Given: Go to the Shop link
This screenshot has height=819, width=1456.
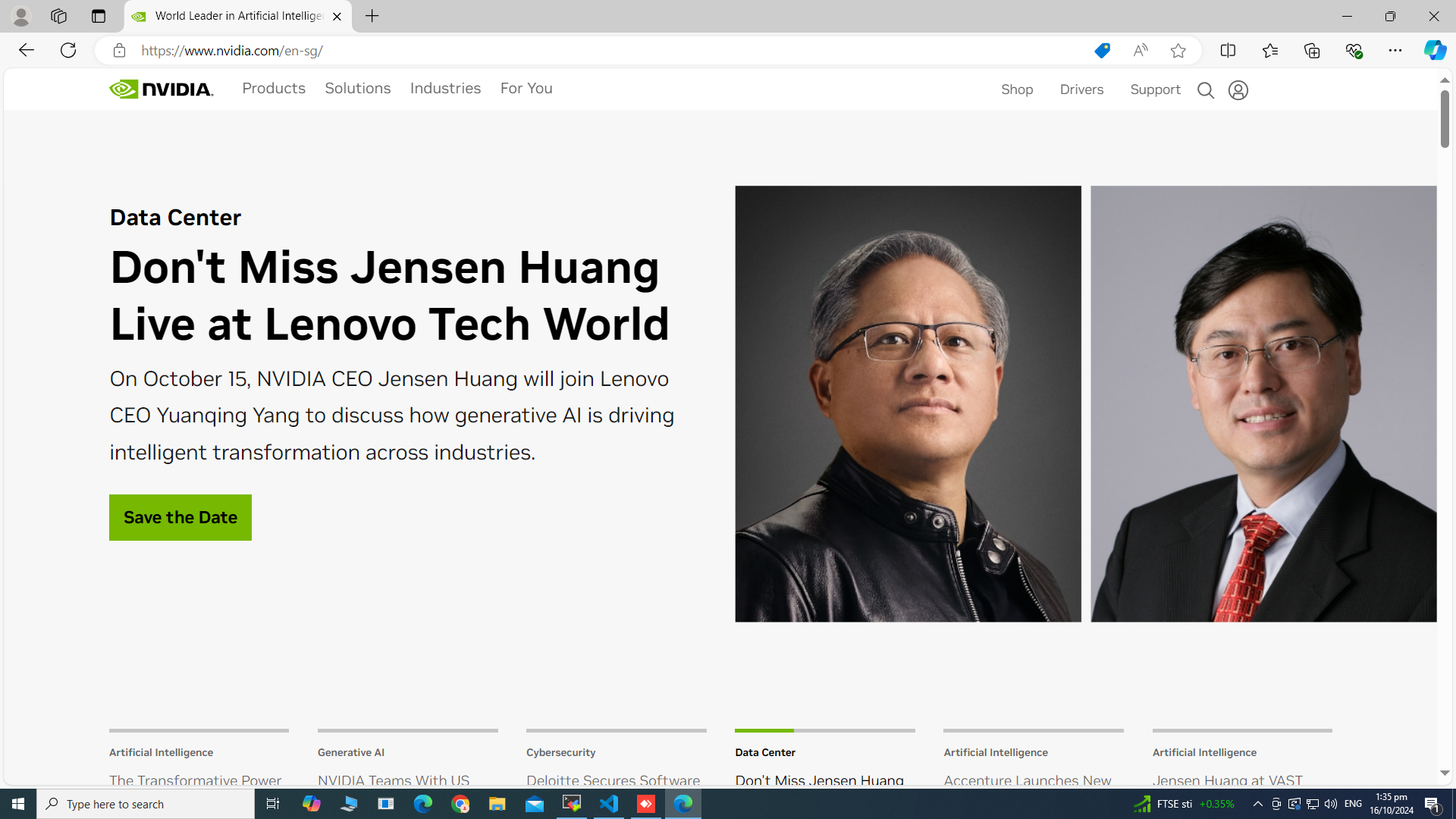Looking at the screenshot, I should click(x=1017, y=89).
